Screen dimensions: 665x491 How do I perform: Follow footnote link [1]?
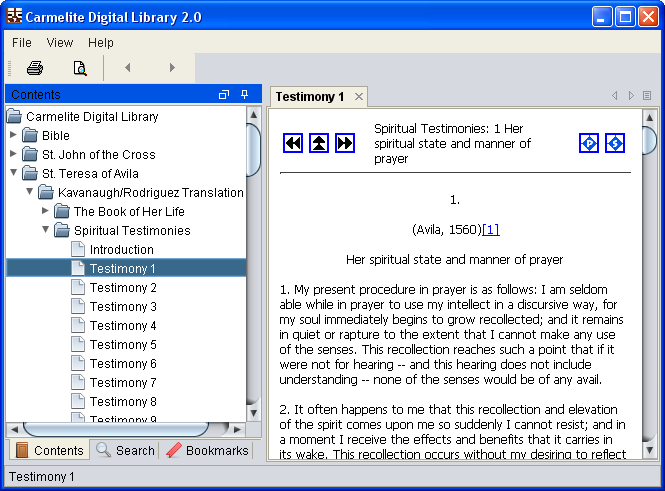[490, 230]
